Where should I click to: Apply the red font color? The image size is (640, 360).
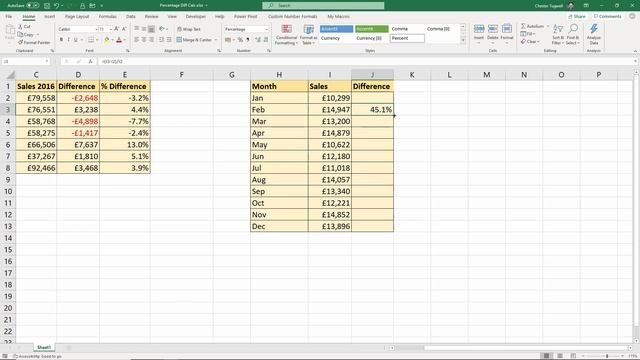pyautogui.click(x=119, y=40)
